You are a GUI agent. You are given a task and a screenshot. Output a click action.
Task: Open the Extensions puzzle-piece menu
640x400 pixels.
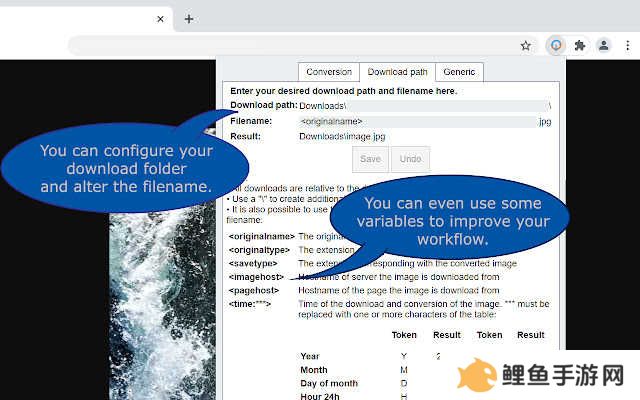point(580,45)
